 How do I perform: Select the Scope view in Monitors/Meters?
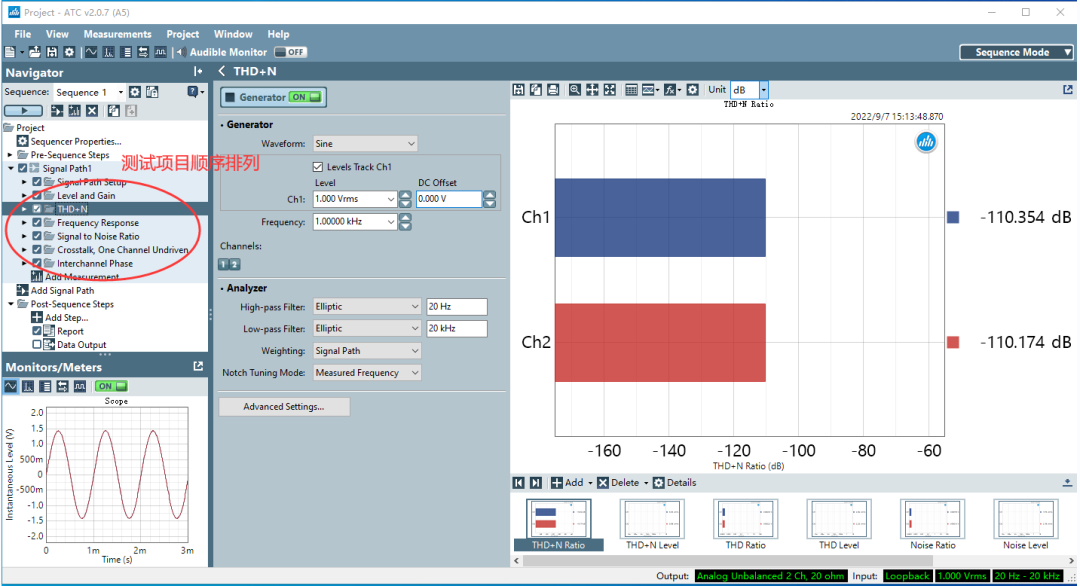(x=10, y=386)
